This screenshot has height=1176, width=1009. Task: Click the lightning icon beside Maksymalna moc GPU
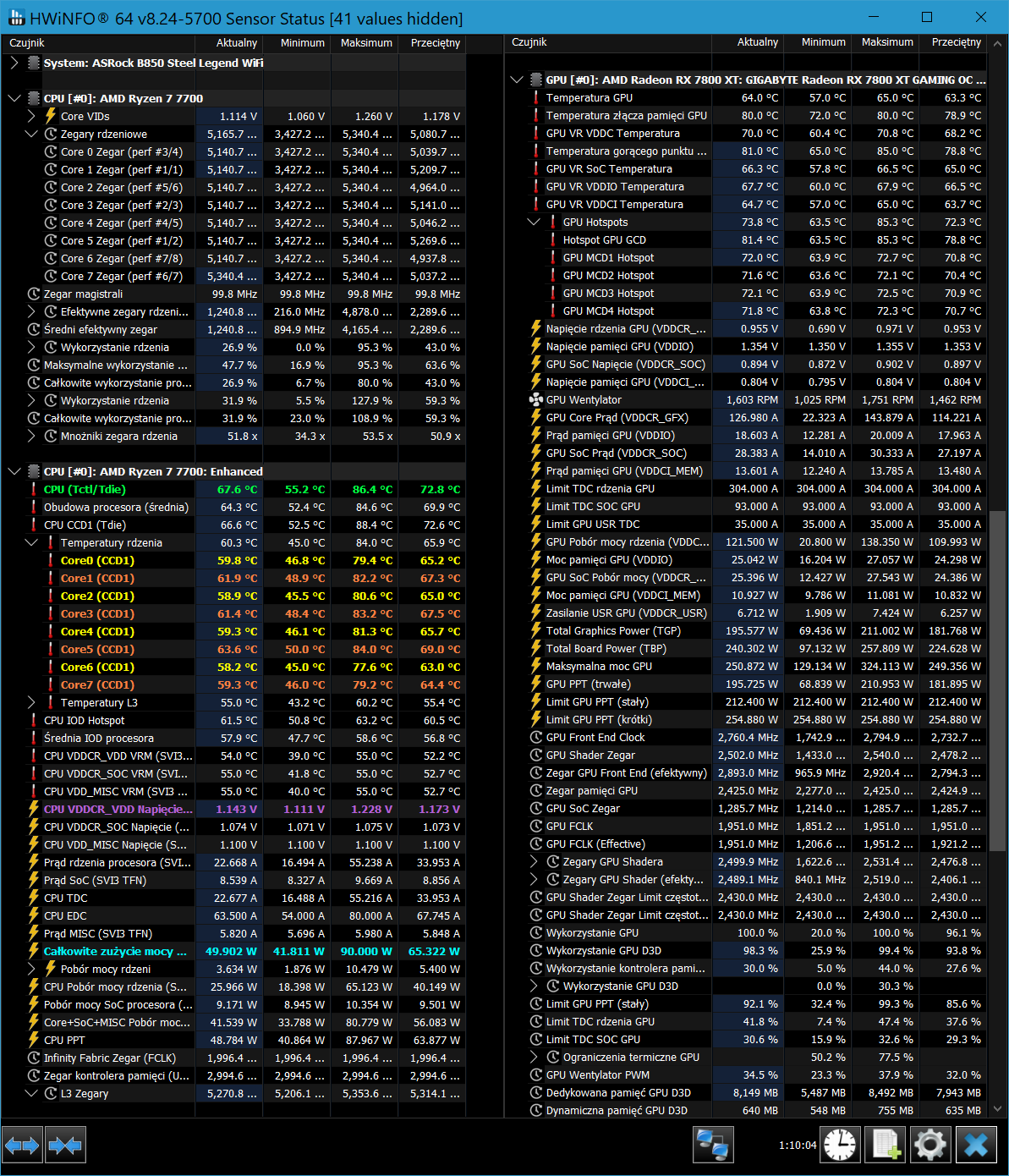point(535,666)
